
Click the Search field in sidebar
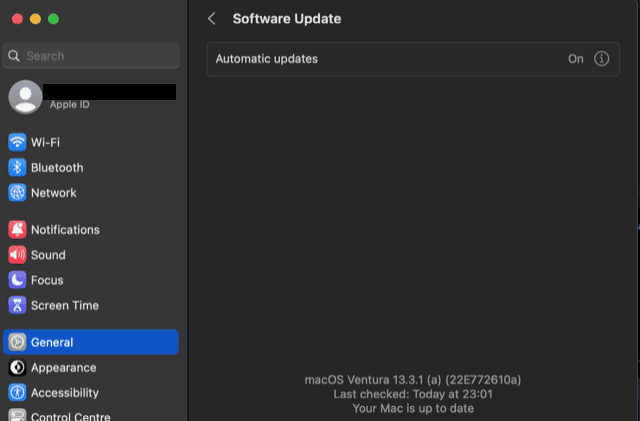(92, 56)
